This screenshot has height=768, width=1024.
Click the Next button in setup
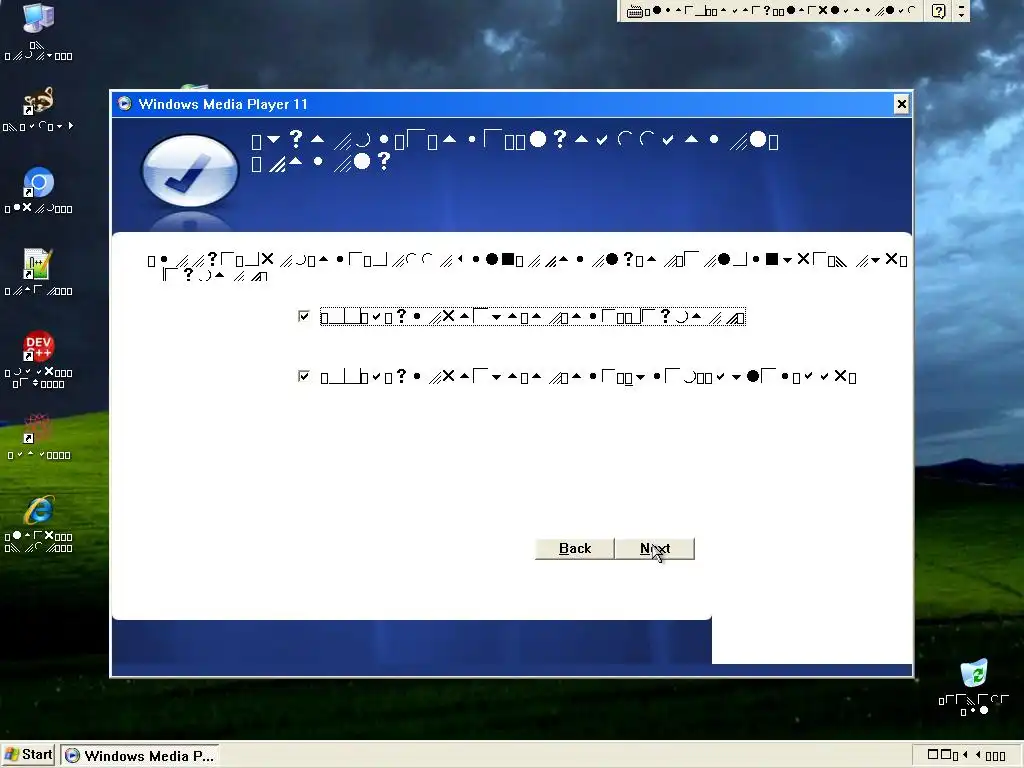(x=655, y=549)
